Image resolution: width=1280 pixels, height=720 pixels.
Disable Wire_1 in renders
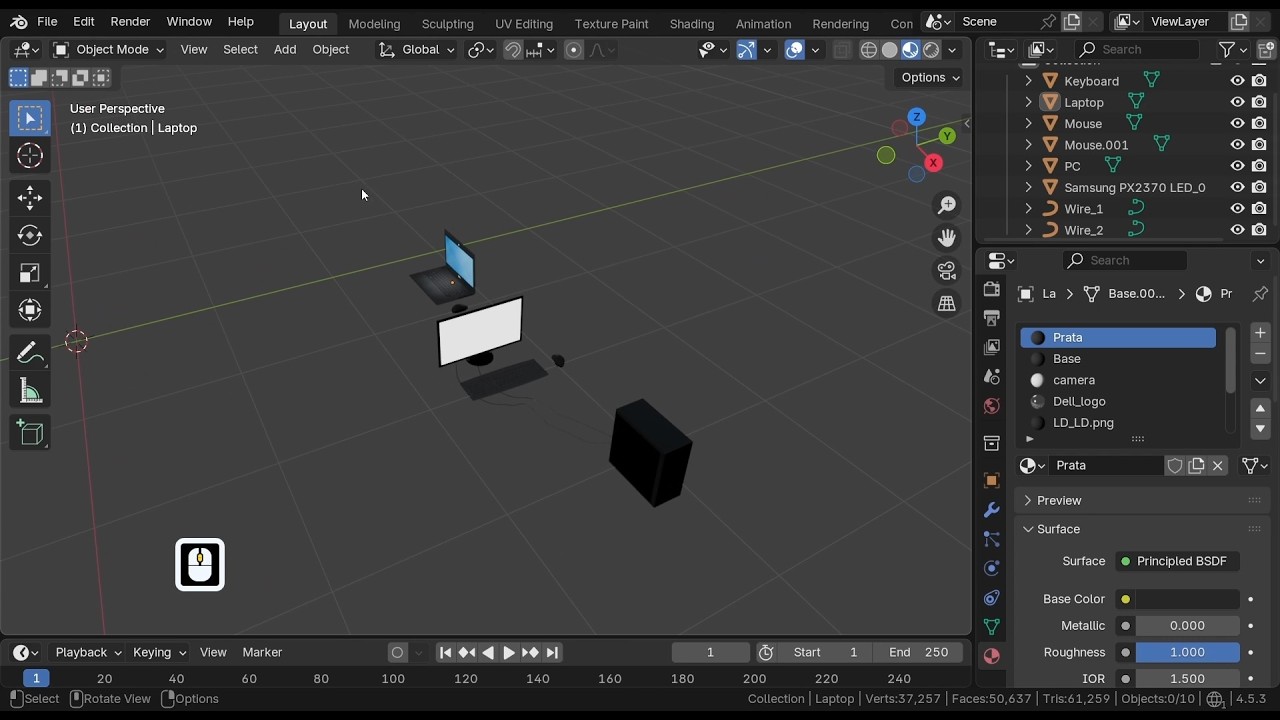click(1259, 209)
